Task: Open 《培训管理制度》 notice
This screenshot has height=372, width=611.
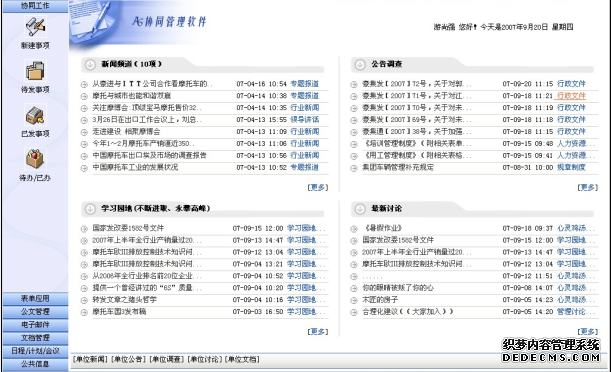Action: (x=417, y=144)
